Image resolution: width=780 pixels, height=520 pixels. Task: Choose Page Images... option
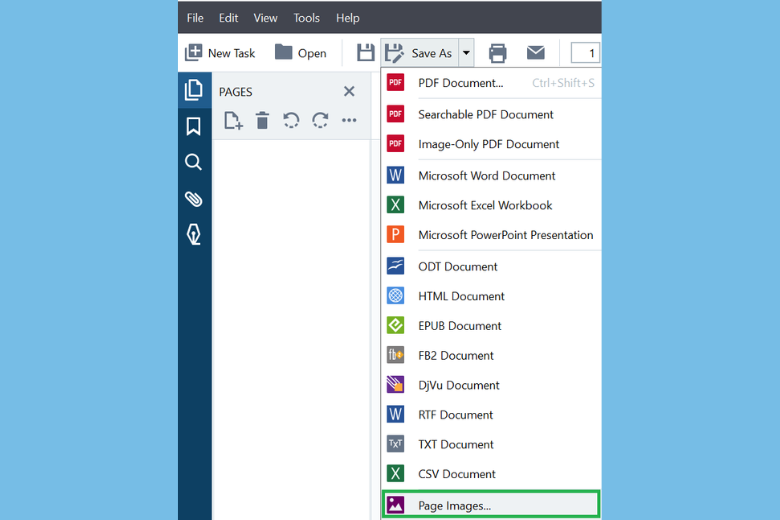[491, 505]
